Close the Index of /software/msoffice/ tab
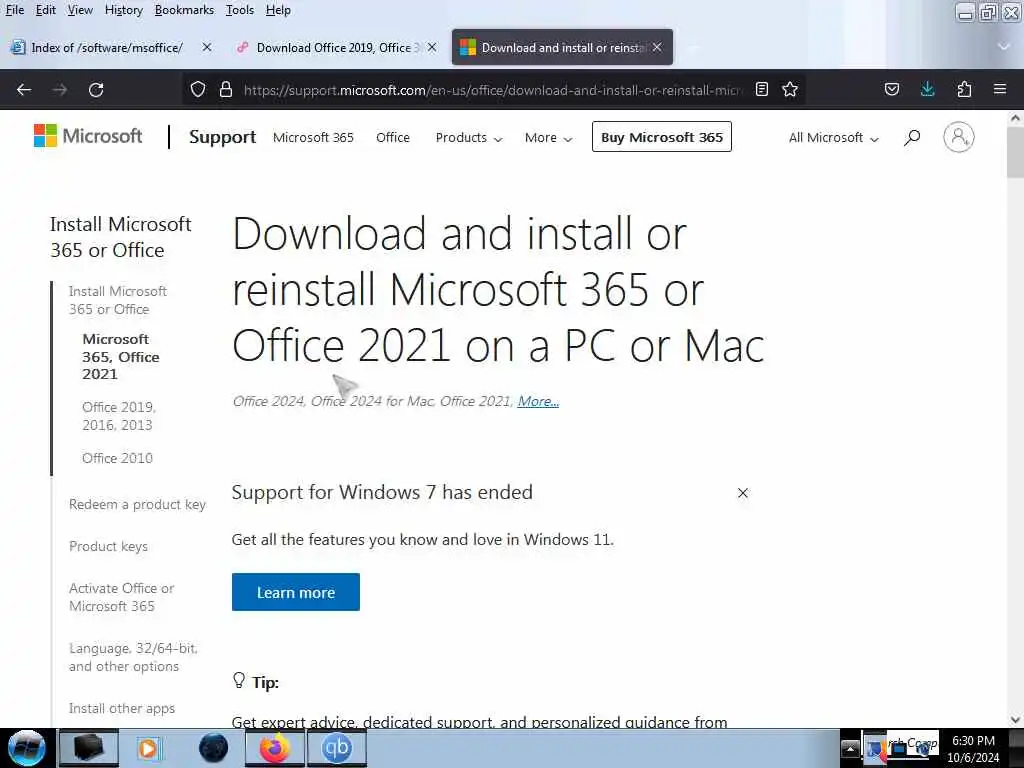1024x768 pixels. pos(206,47)
